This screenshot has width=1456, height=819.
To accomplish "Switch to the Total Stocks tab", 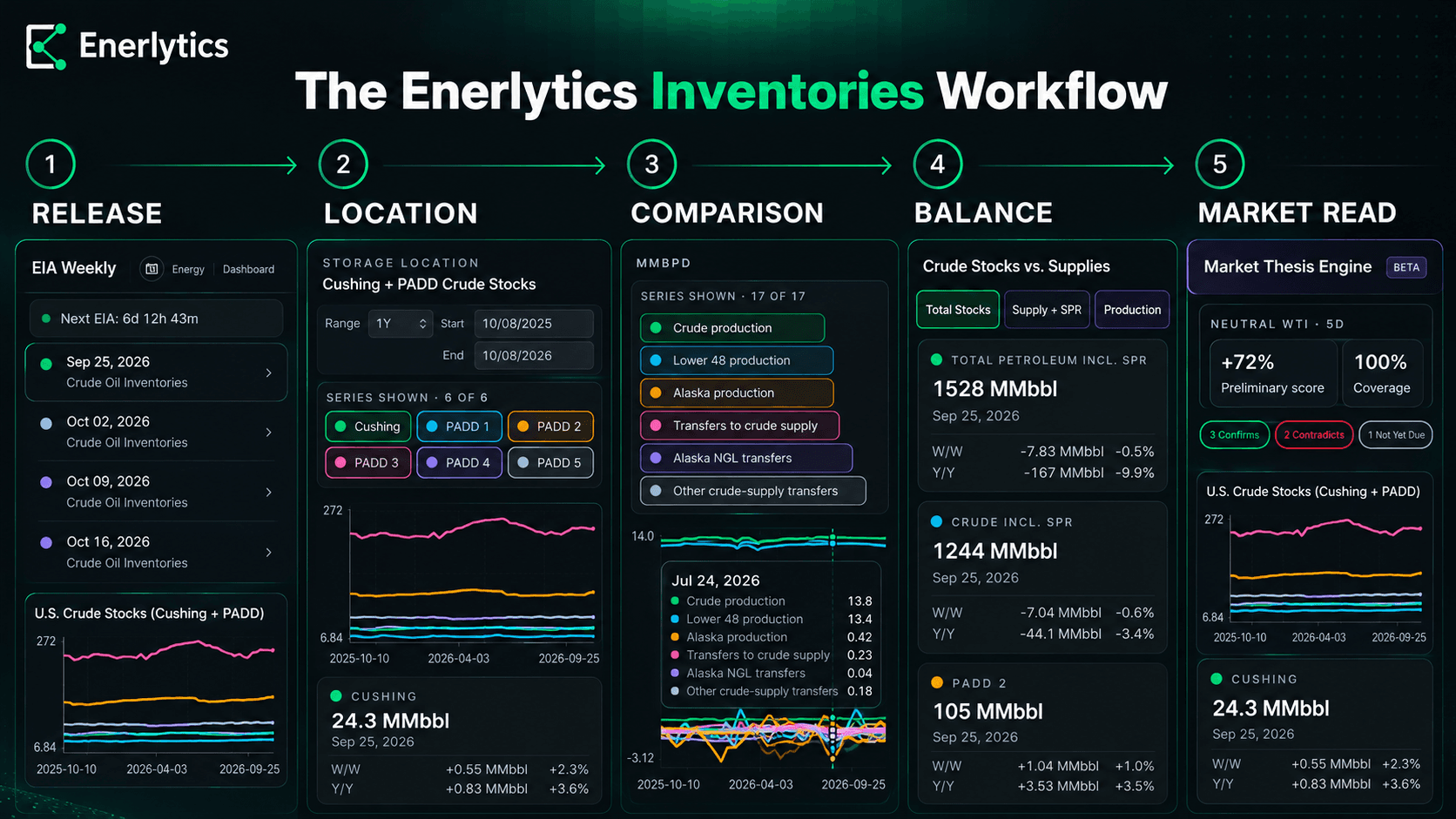I will (x=958, y=310).
